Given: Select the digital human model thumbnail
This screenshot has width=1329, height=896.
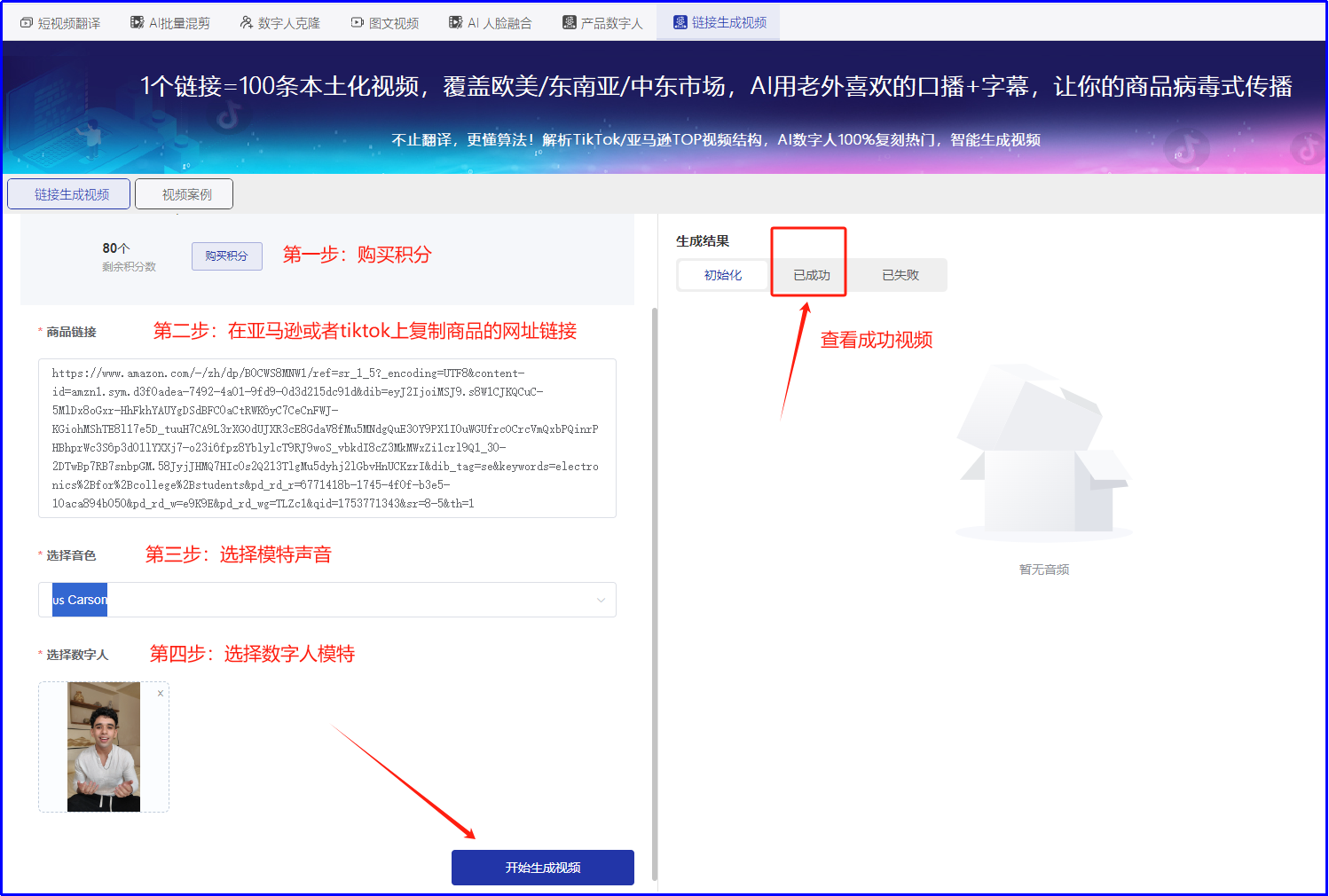Looking at the screenshot, I should (103, 747).
